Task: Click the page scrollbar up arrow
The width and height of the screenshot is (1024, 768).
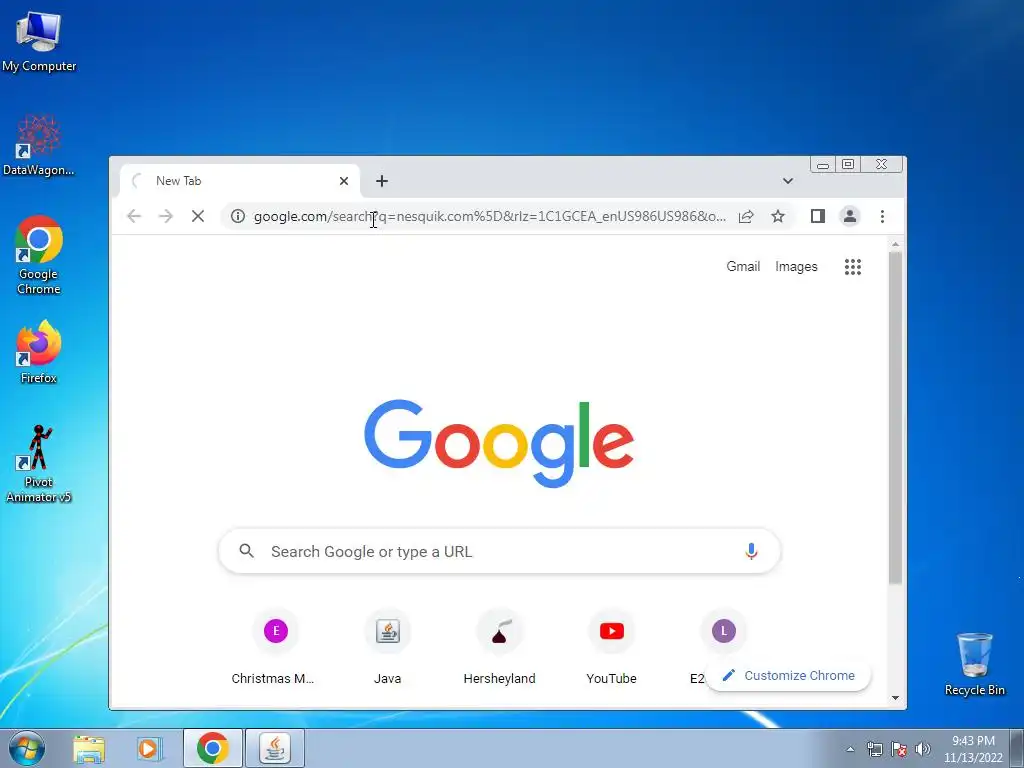Action: pyautogui.click(x=895, y=244)
